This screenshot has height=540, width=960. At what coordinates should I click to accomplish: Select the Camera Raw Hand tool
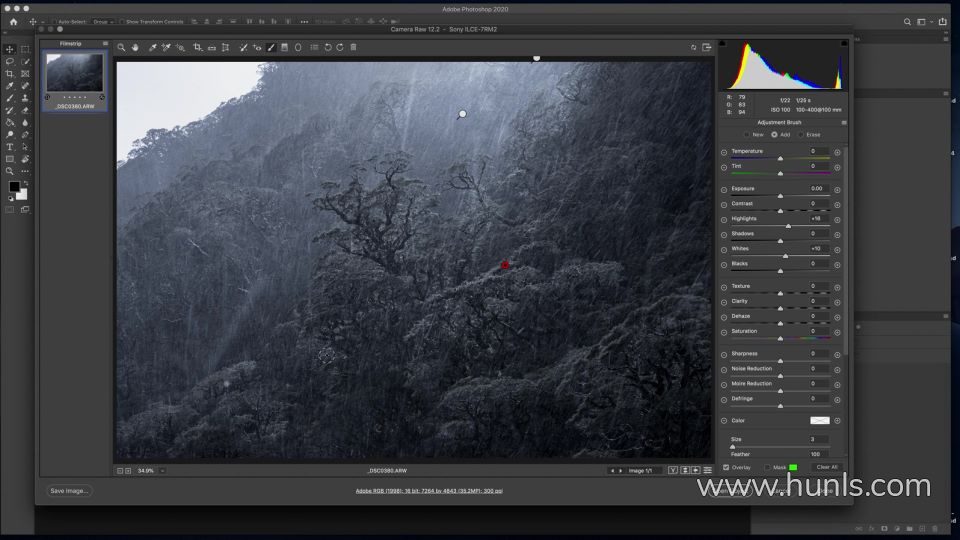coord(135,47)
